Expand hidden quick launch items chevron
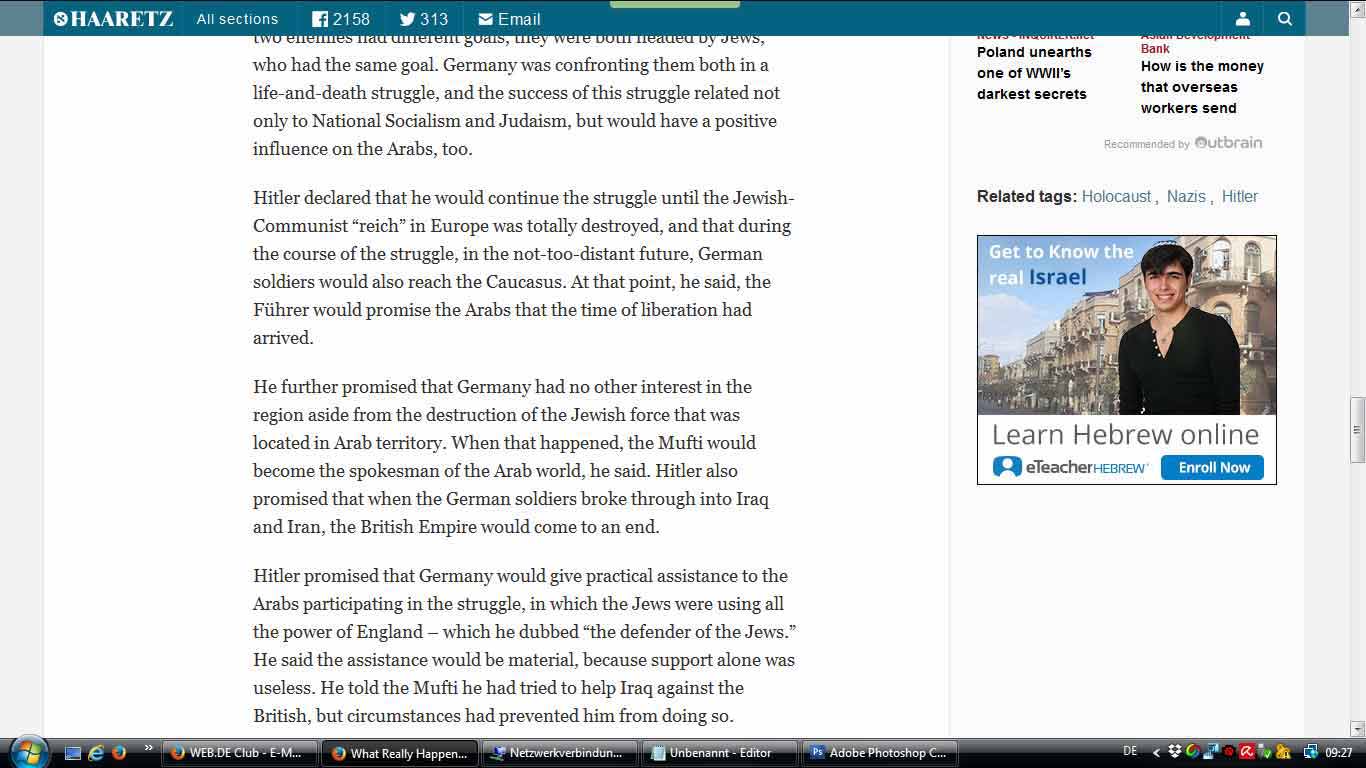The width and height of the screenshot is (1366, 768). point(149,748)
